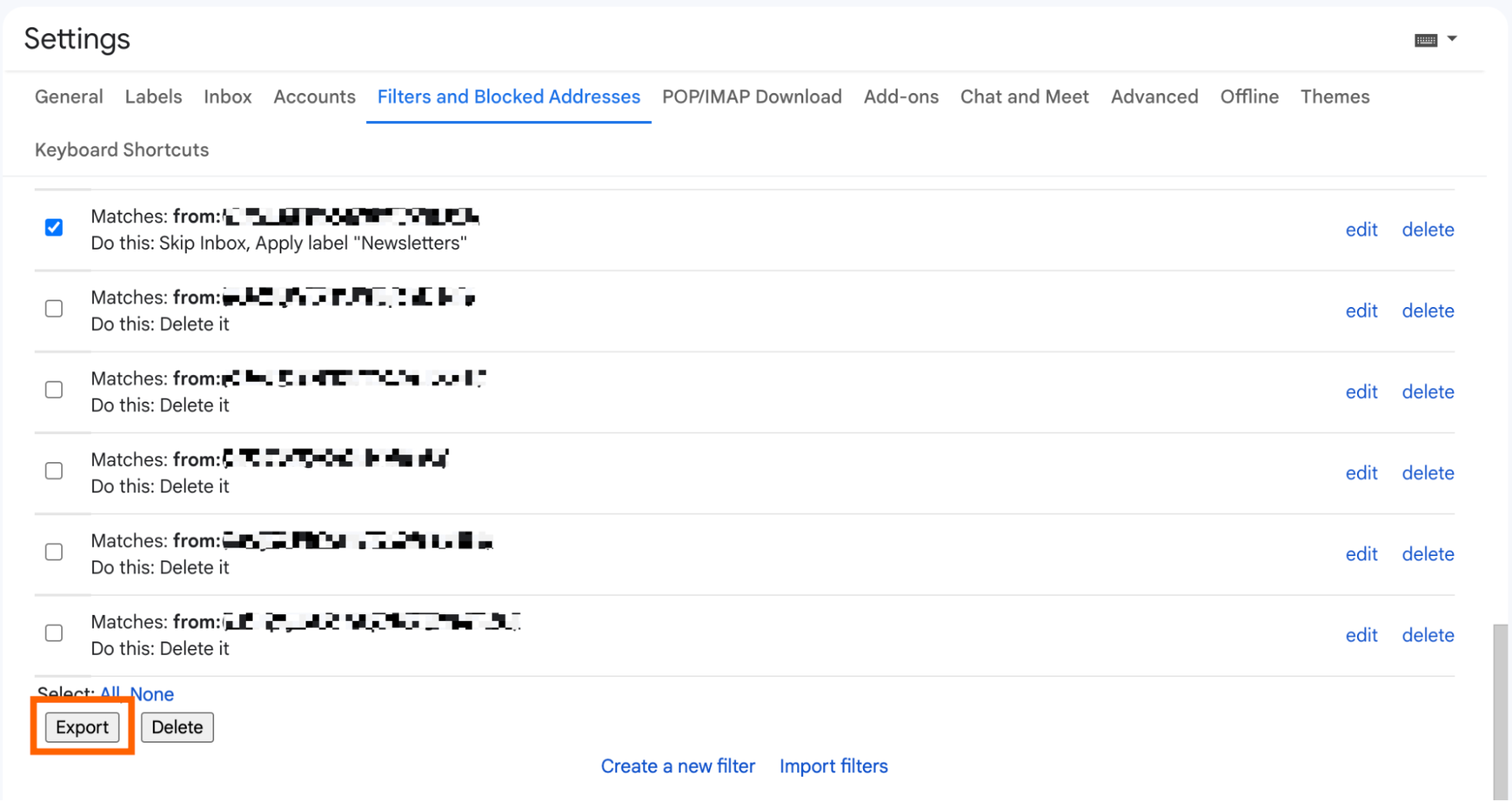Edit the fifth filter in list
Screen dimensions: 1512x801
tap(1361, 554)
